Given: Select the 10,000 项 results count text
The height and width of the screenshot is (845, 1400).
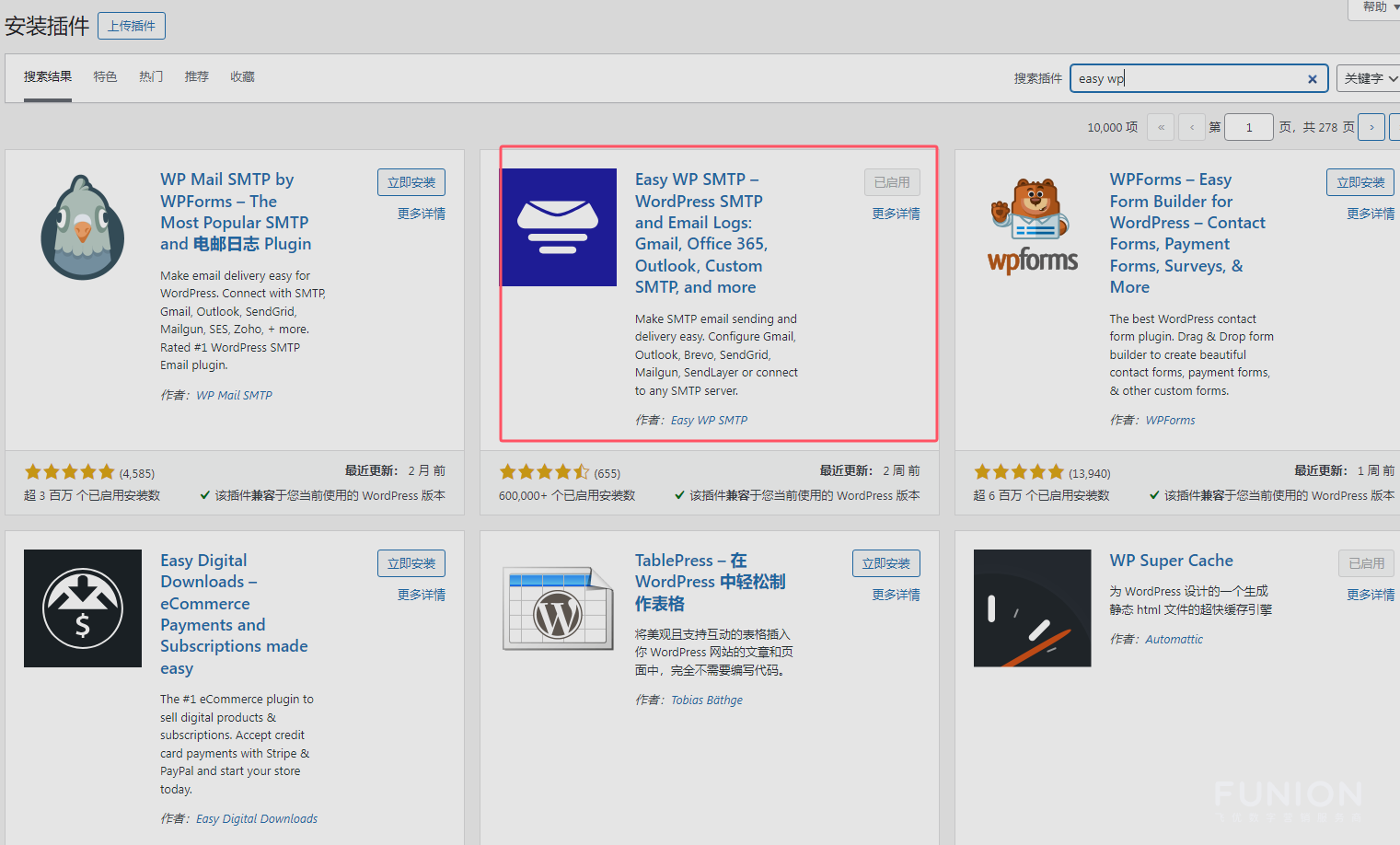Looking at the screenshot, I should click(1113, 128).
